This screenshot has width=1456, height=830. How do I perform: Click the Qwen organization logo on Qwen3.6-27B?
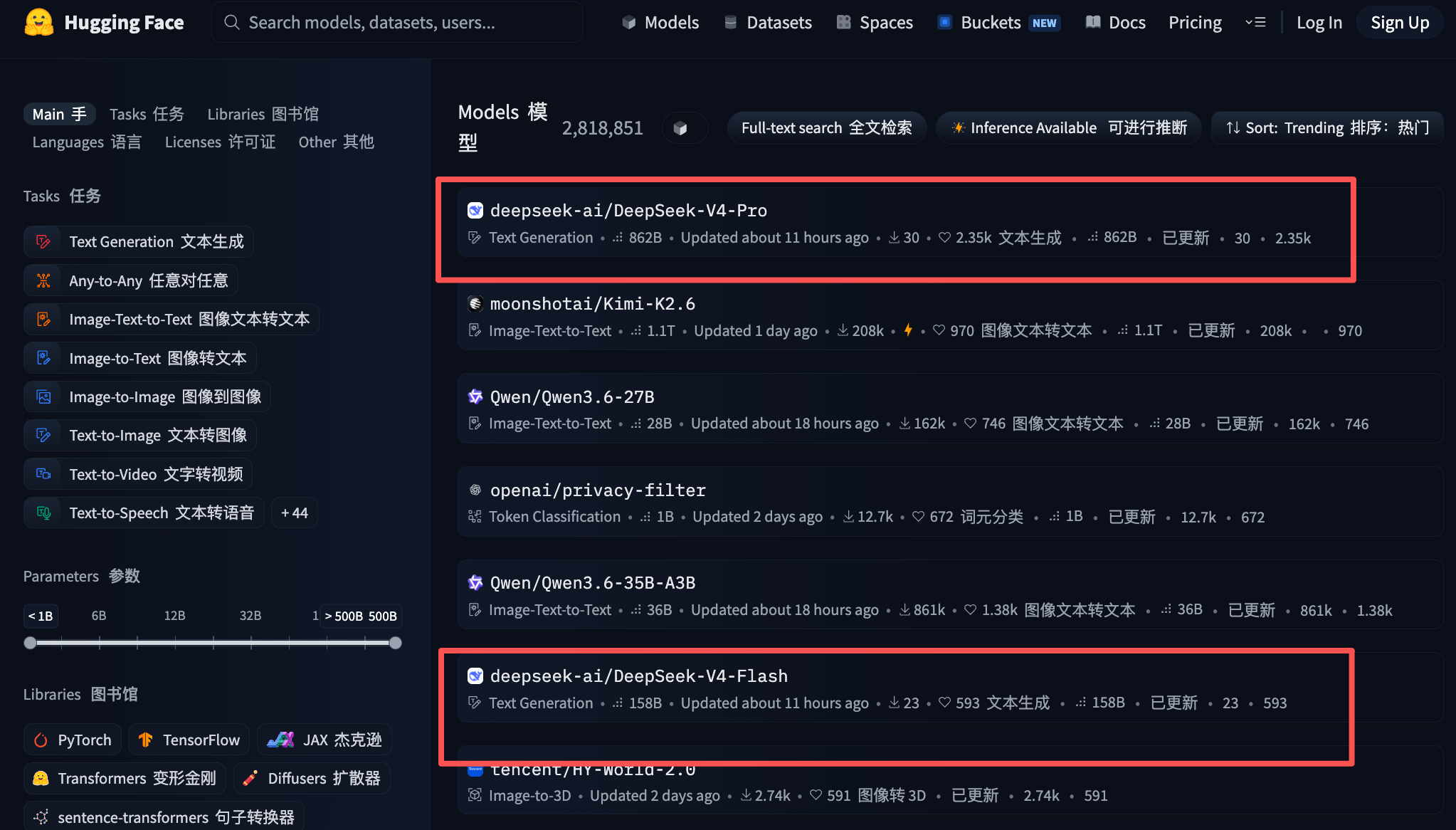475,396
